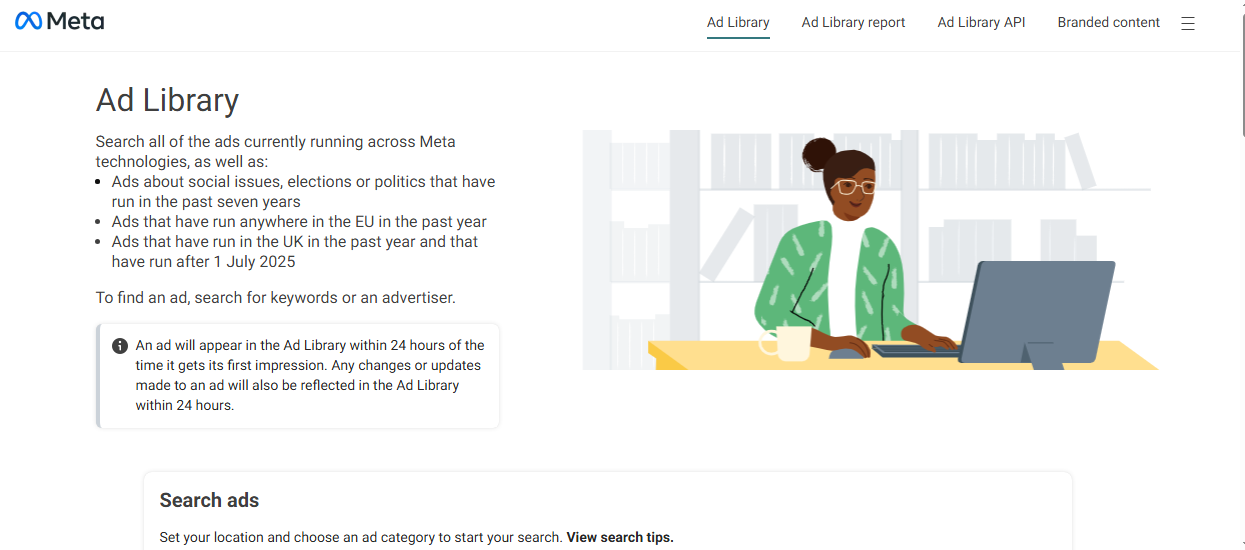Open the View search tips link
The image size is (1245, 550).
620,537
